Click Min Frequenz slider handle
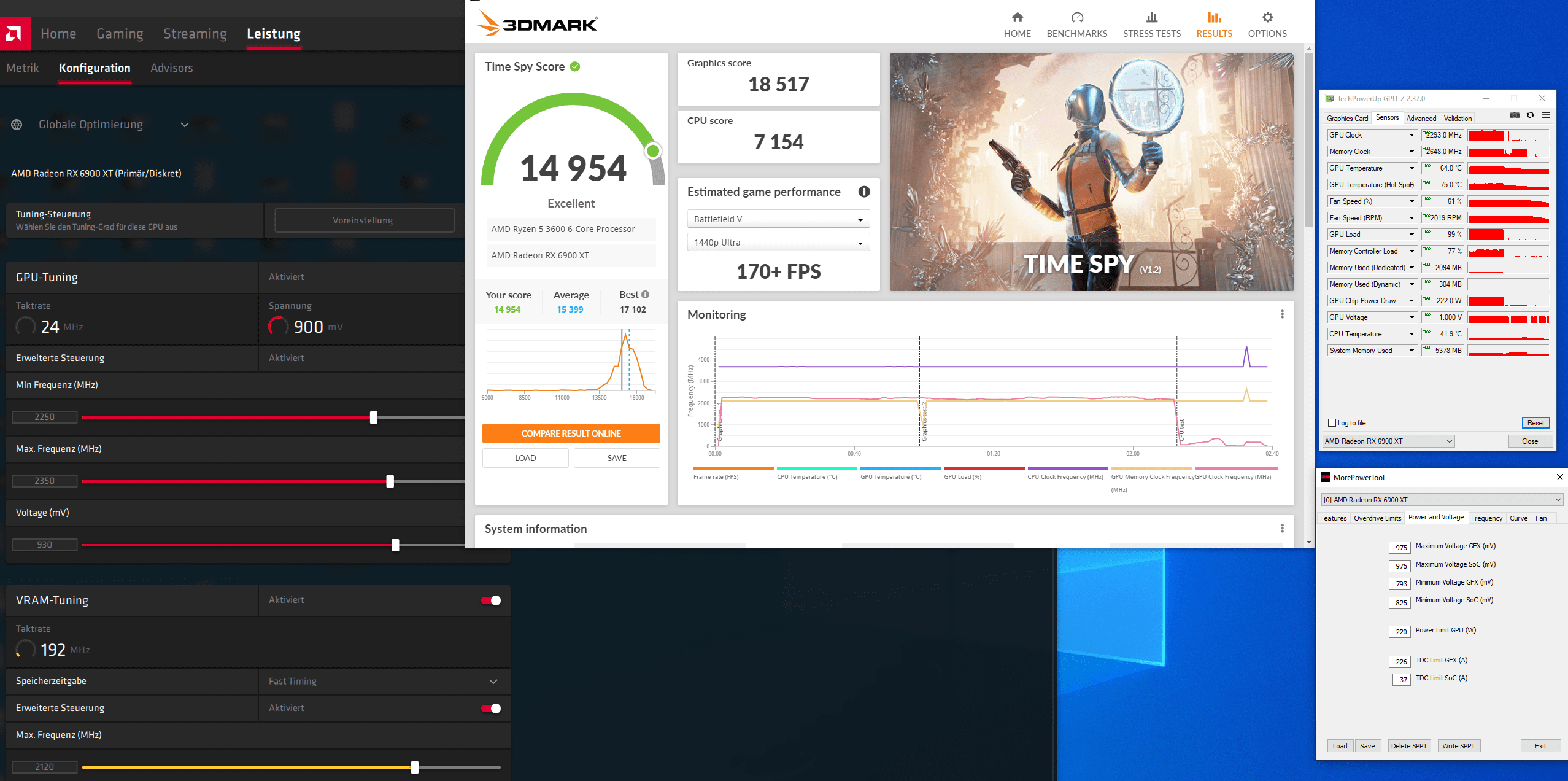 (x=374, y=418)
